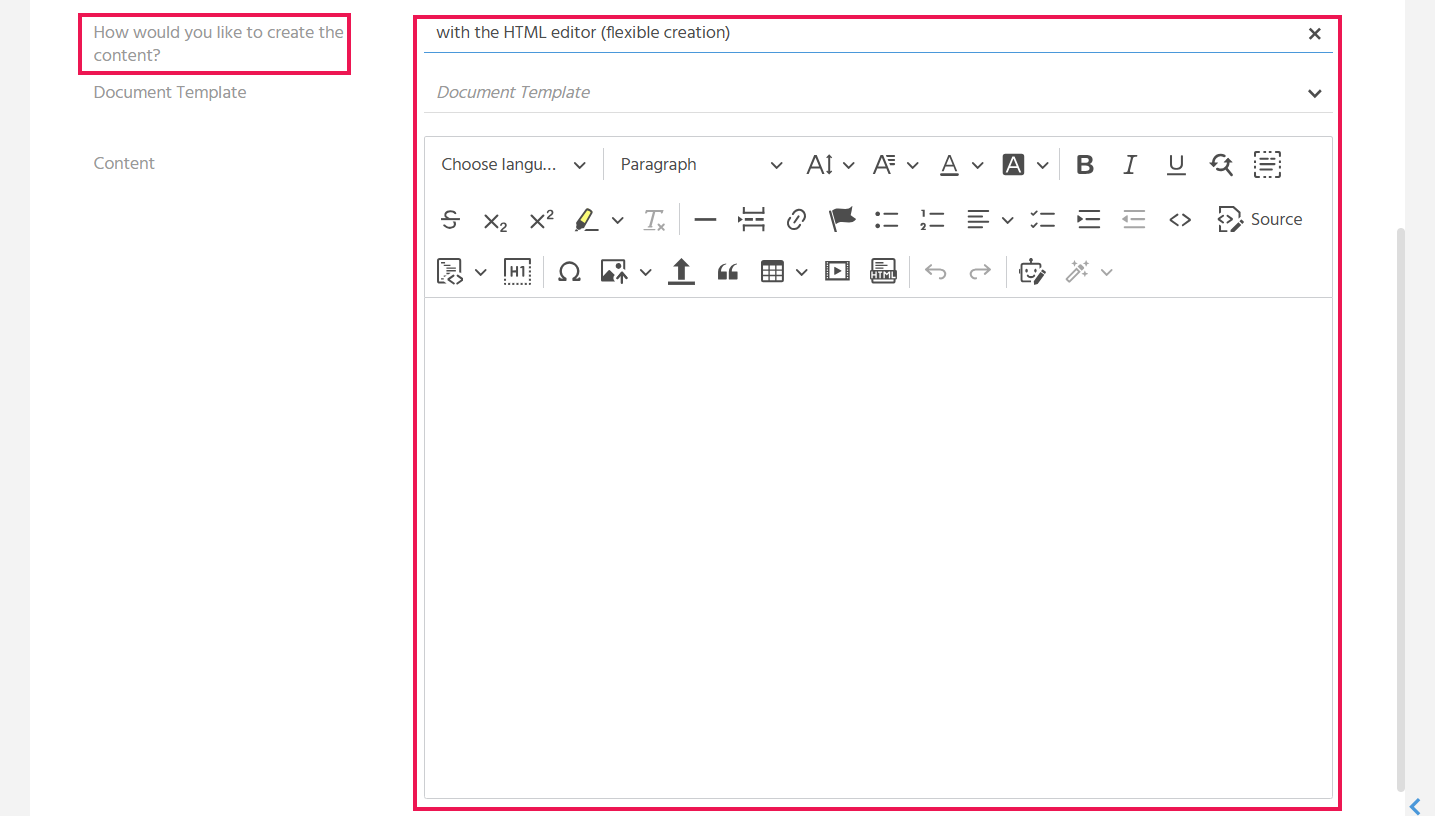Insert a block quote
The height and width of the screenshot is (816, 1435).
[727, 272]
